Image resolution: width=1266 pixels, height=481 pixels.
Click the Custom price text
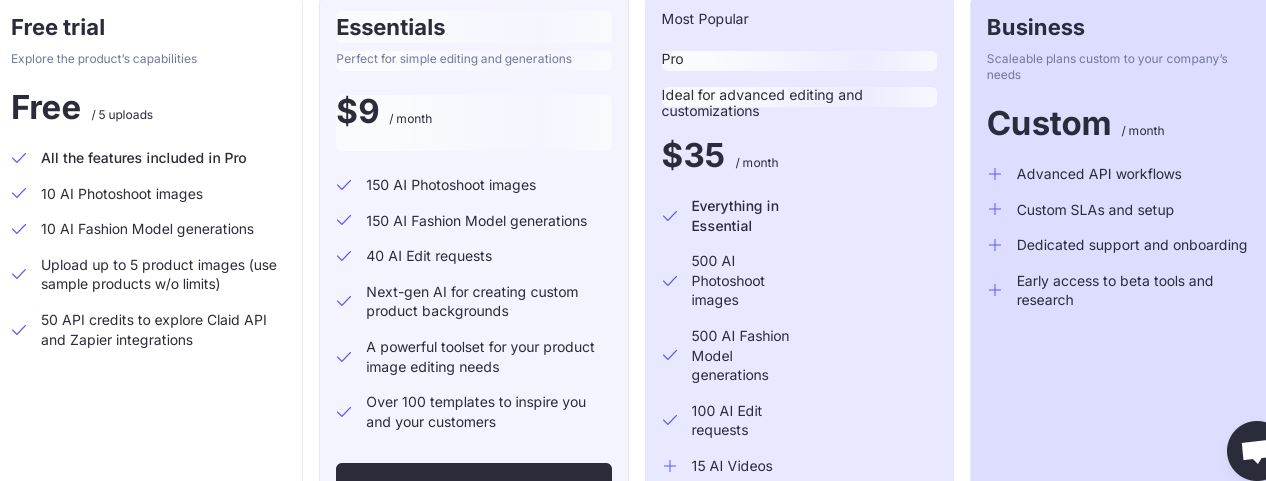[1049, 124]
